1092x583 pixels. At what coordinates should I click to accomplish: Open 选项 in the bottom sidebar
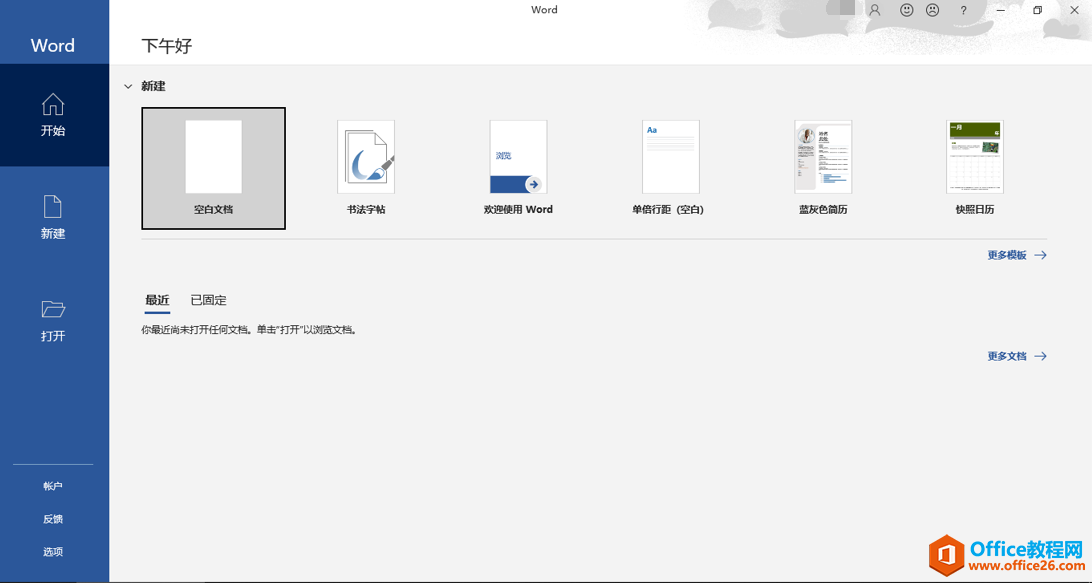(x=53, y=552)
